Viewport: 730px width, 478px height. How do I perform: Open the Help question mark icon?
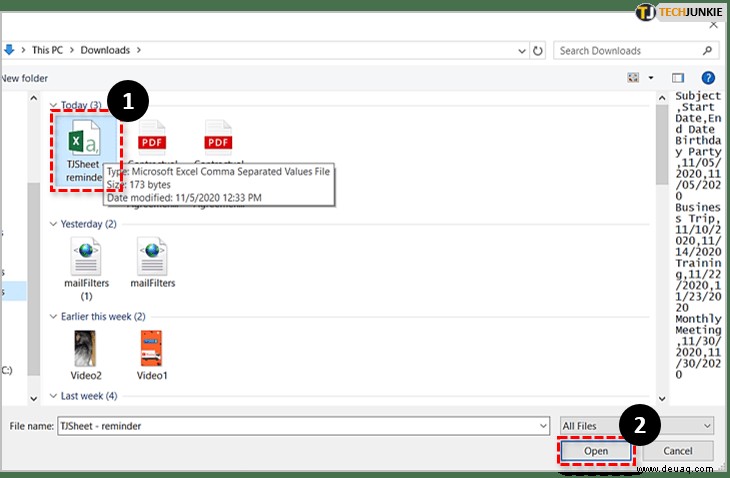coord(708,78)
